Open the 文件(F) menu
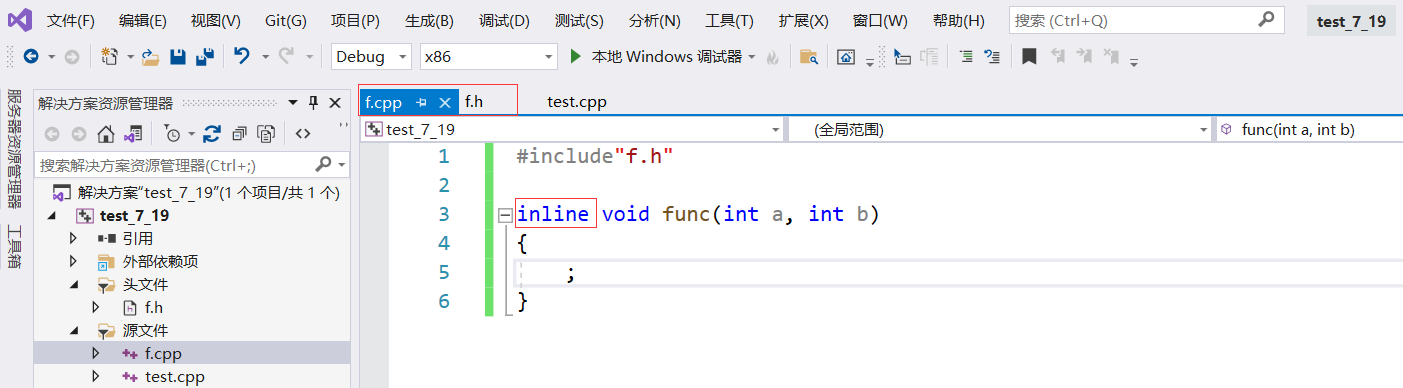1403x388 pixels. 70,20
